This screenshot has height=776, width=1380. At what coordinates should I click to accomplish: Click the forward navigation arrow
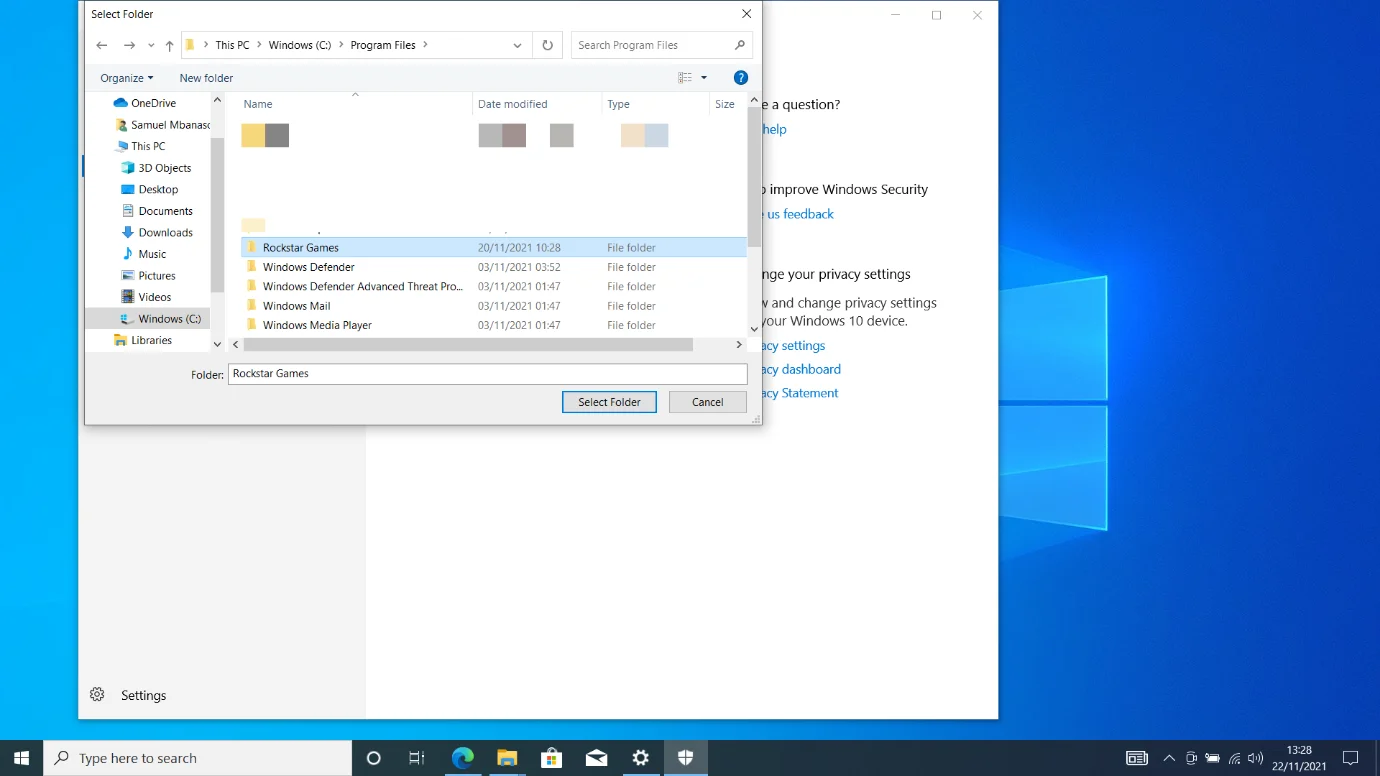point(129,45)
